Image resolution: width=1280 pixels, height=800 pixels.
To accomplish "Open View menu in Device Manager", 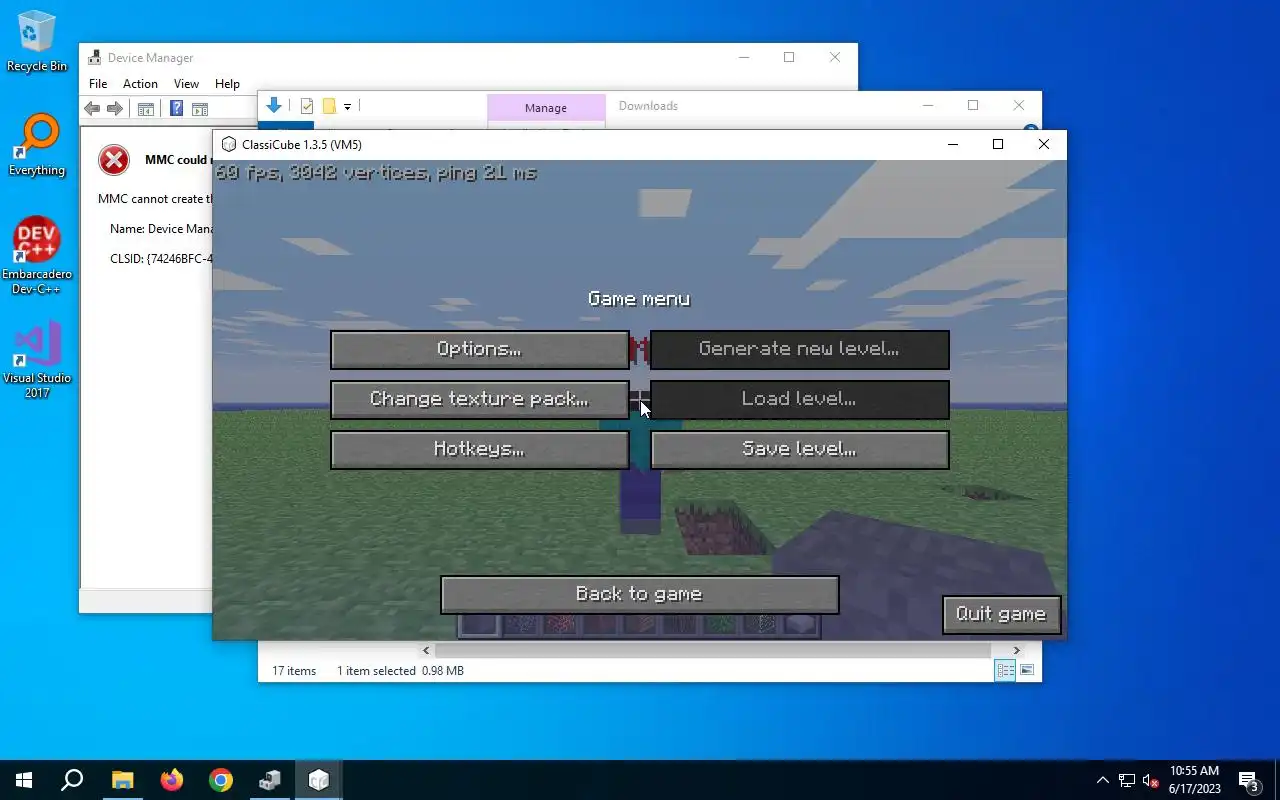I will (186, 84).
